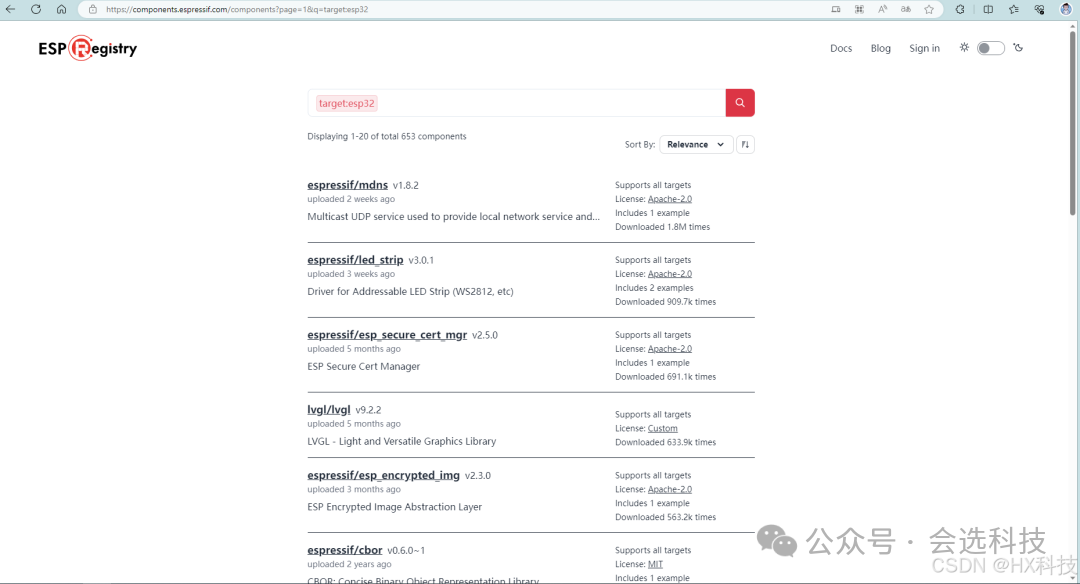The width and height of the screenshot is (1080, 584).
Task: Click into the target:esp32 search field
Action: pos(517,103)
